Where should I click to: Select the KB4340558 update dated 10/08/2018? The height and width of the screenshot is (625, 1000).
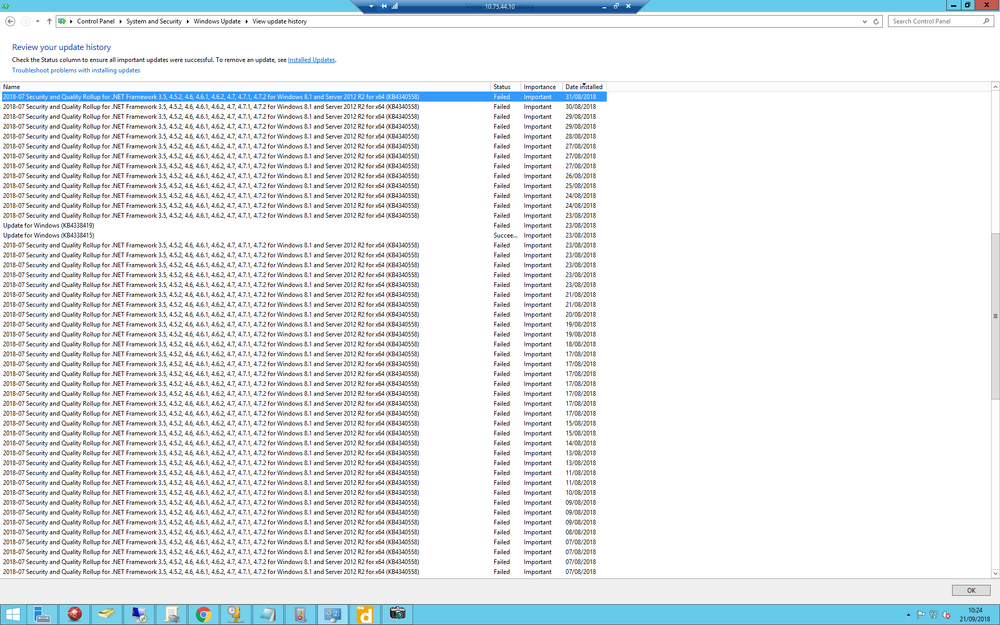(x=304, y=492)
